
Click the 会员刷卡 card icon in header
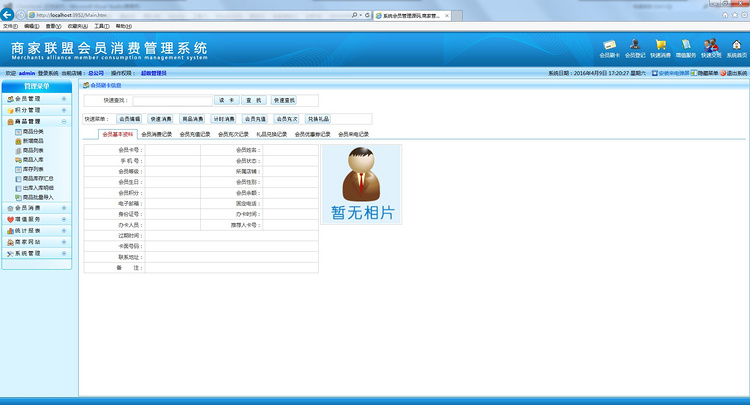[610, 46]
